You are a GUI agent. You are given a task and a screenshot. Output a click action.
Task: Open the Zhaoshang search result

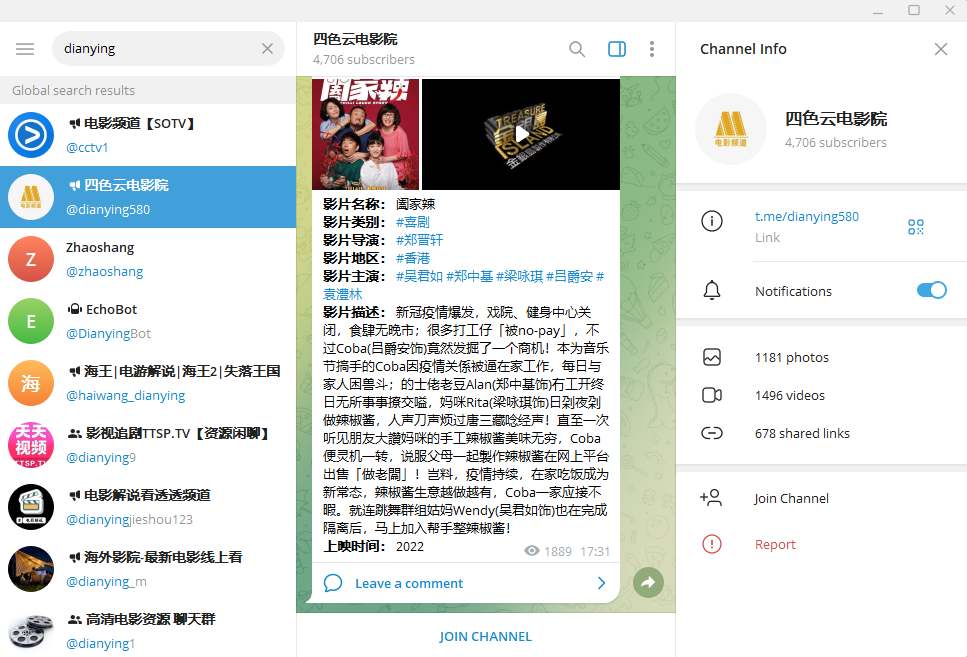(x=148, y=259)
